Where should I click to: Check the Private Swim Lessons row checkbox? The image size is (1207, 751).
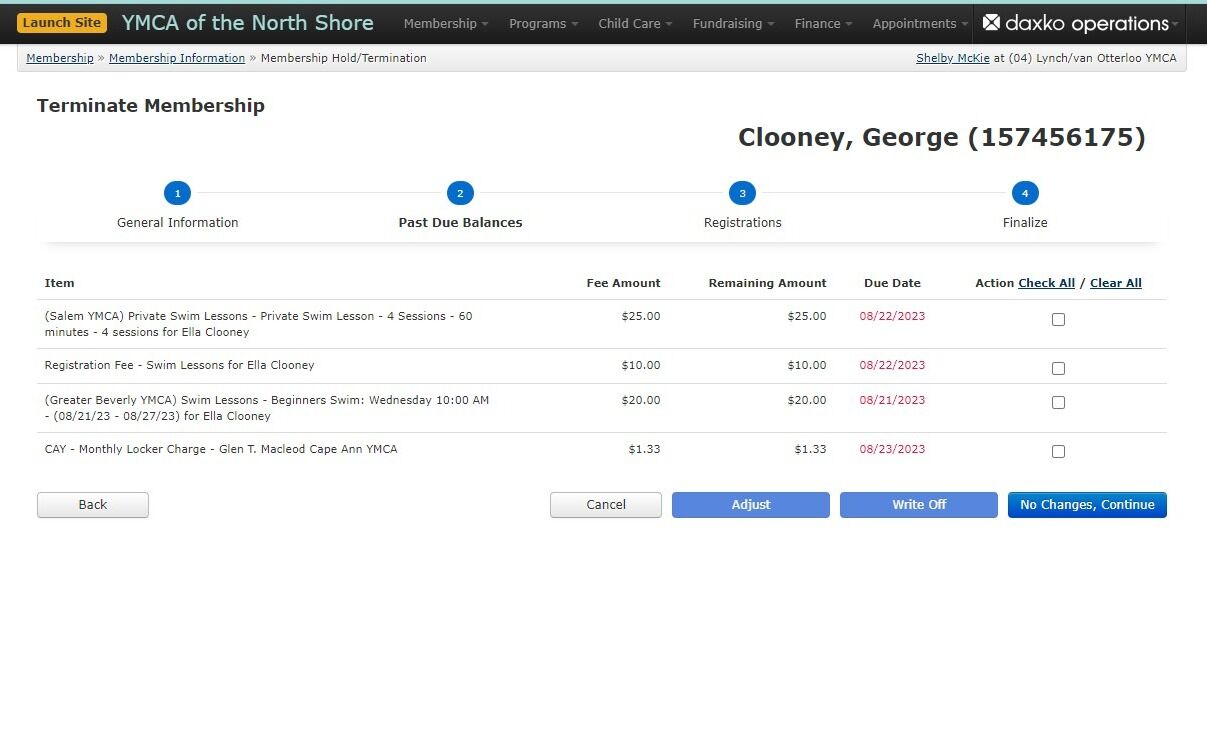[x=1058, y=320]
